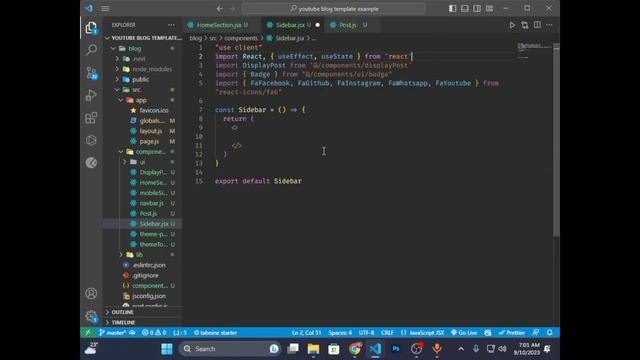Toggle Secondary Side Bar layout icon
640x360 pixels.
[x=477, y=9]
